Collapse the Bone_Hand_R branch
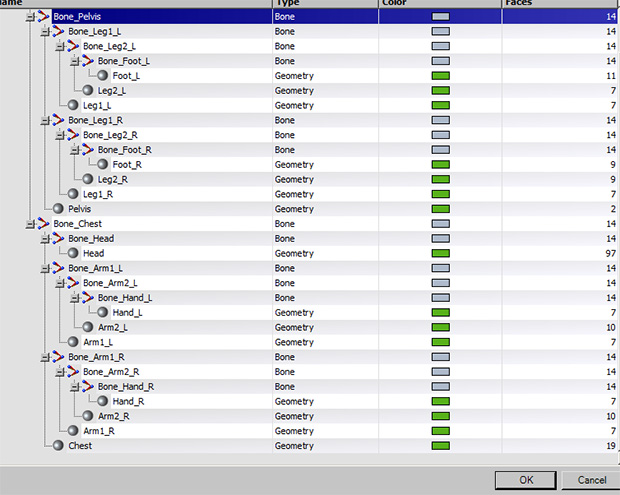The image size is (620, 495). 74,387
